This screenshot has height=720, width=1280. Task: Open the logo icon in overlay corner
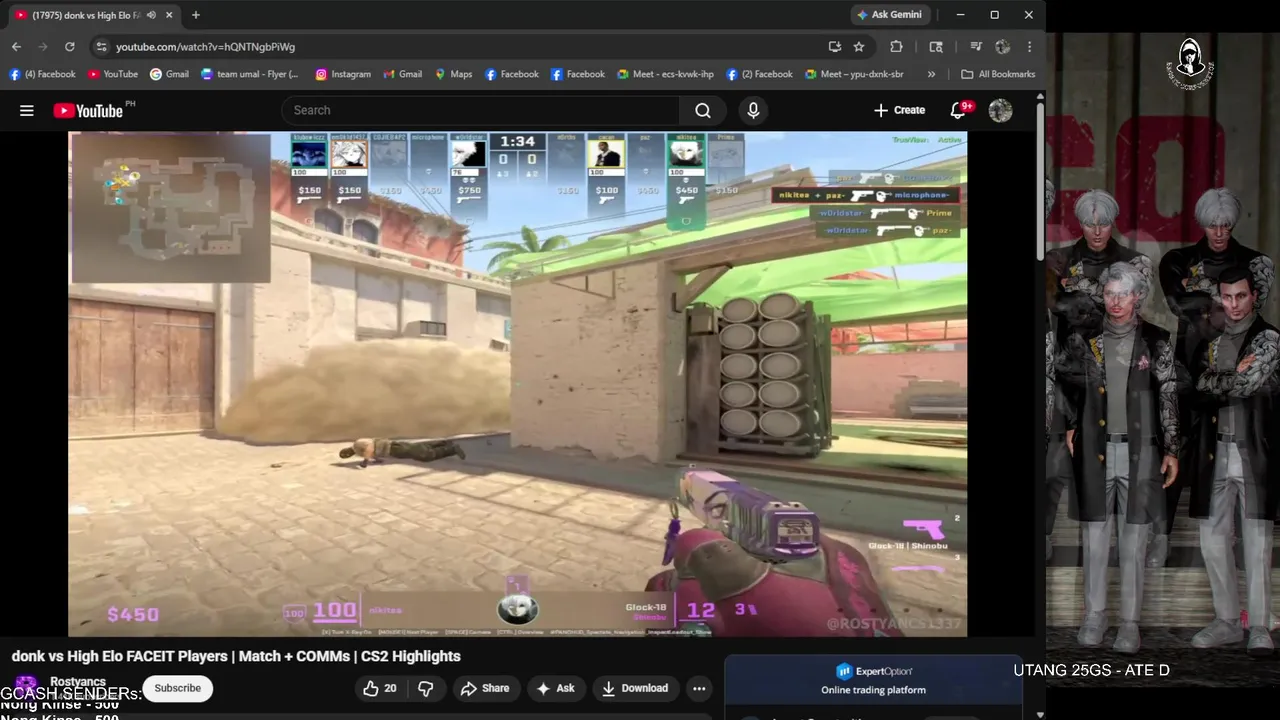(x=1189, y=61)
